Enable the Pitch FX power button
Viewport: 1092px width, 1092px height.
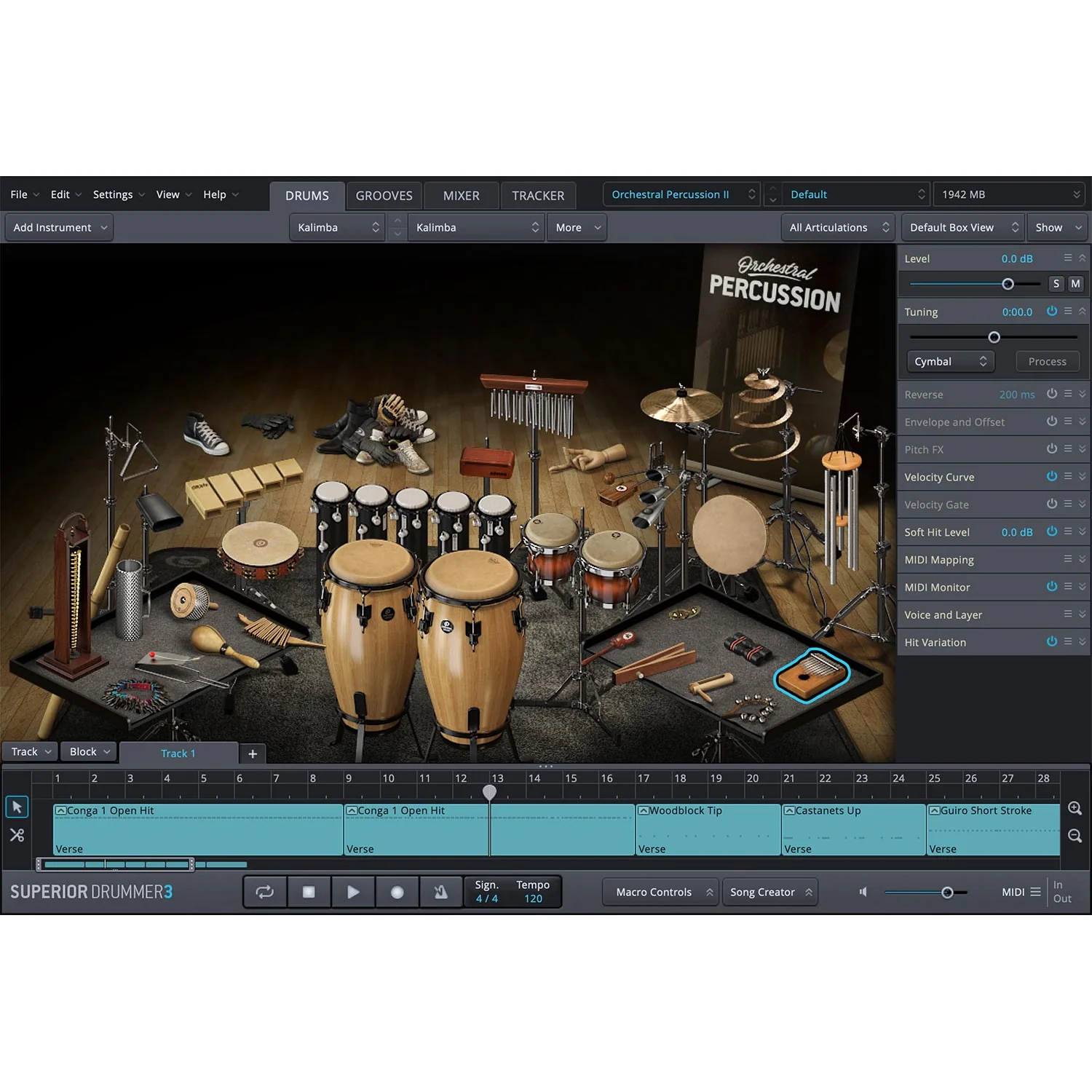(1052, 449)
